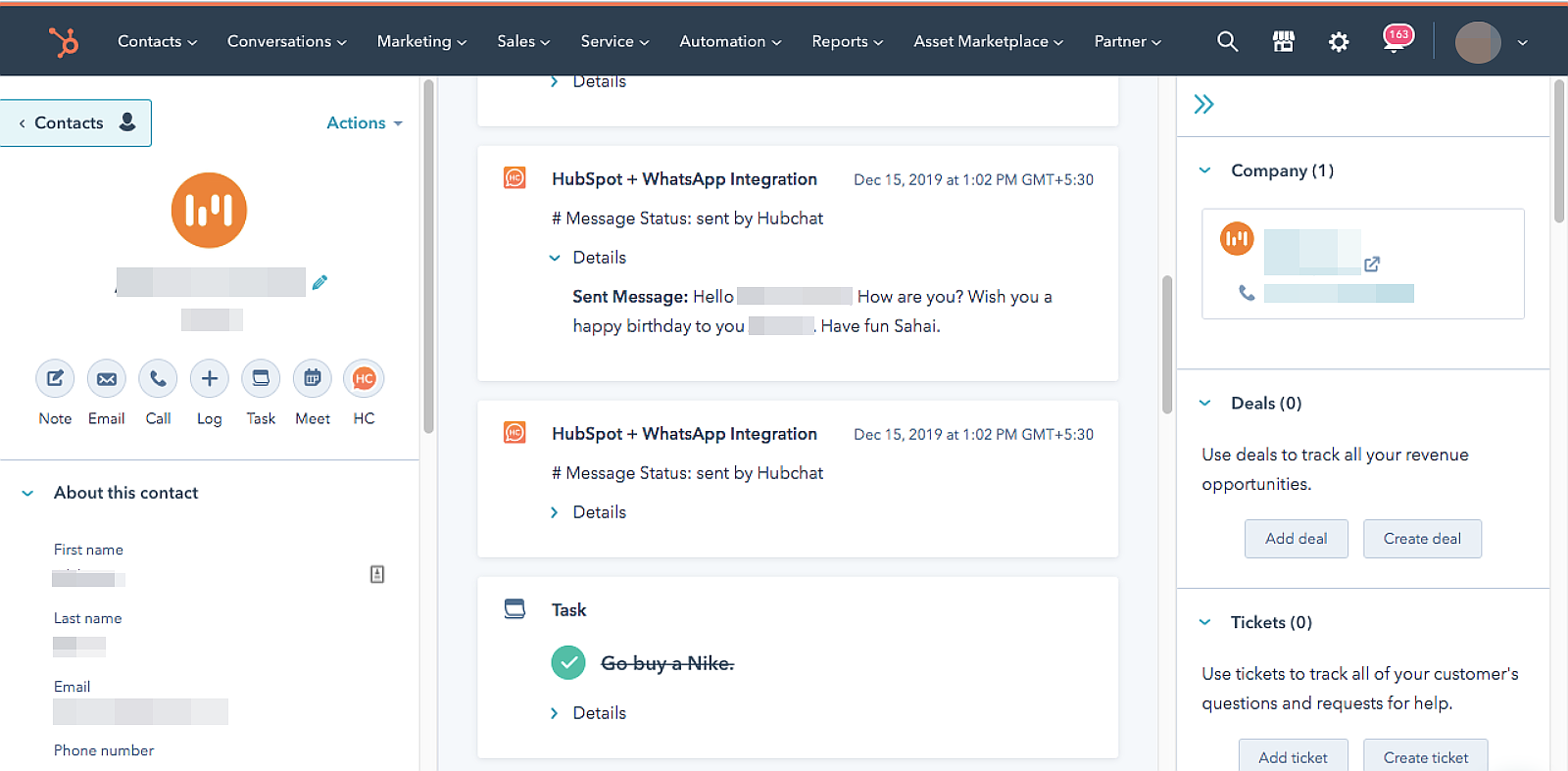
Task: Open the Sales nav menu
Action: (x=523, y=41)
